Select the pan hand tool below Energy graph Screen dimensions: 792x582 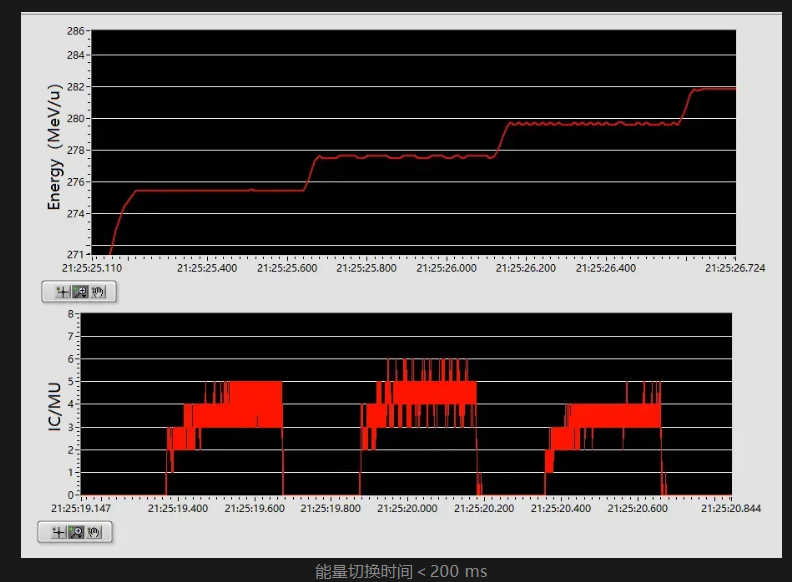click(x=97, y=292)
